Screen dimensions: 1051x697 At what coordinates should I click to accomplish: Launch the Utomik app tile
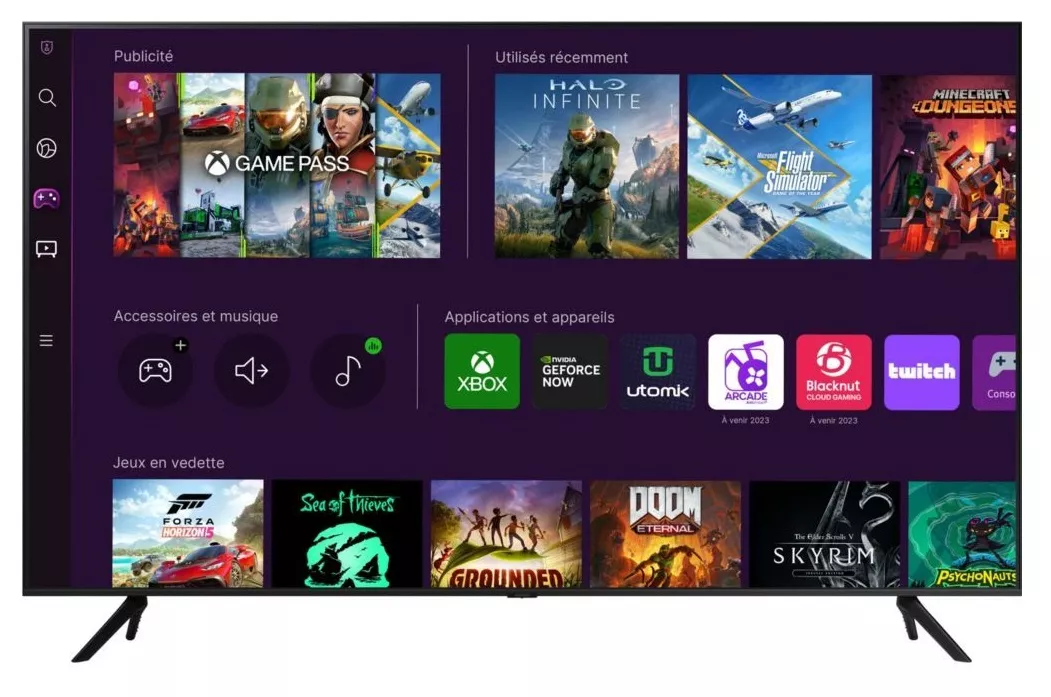tap(658, 372)
